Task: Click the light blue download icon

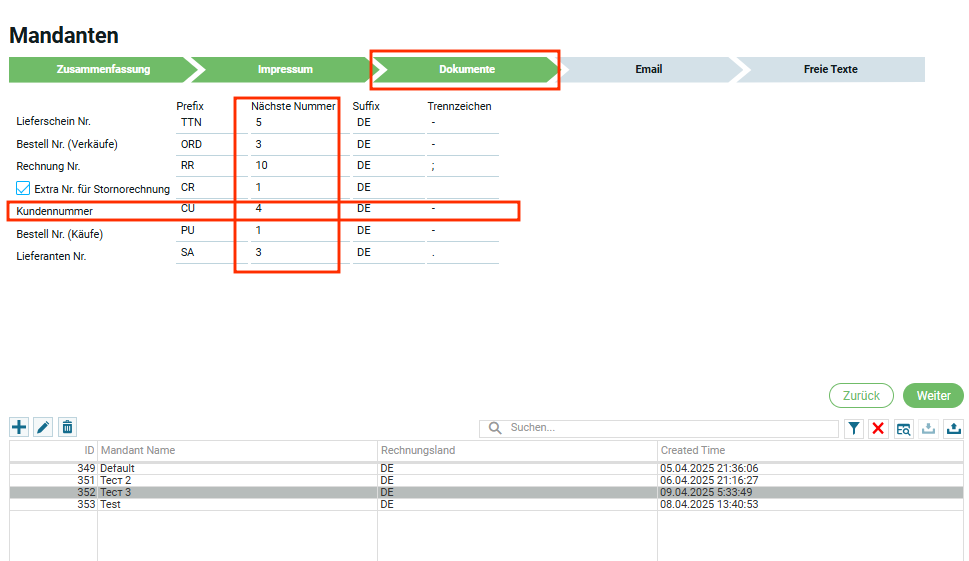Action: pyautogui.click(x=928, y=428)
